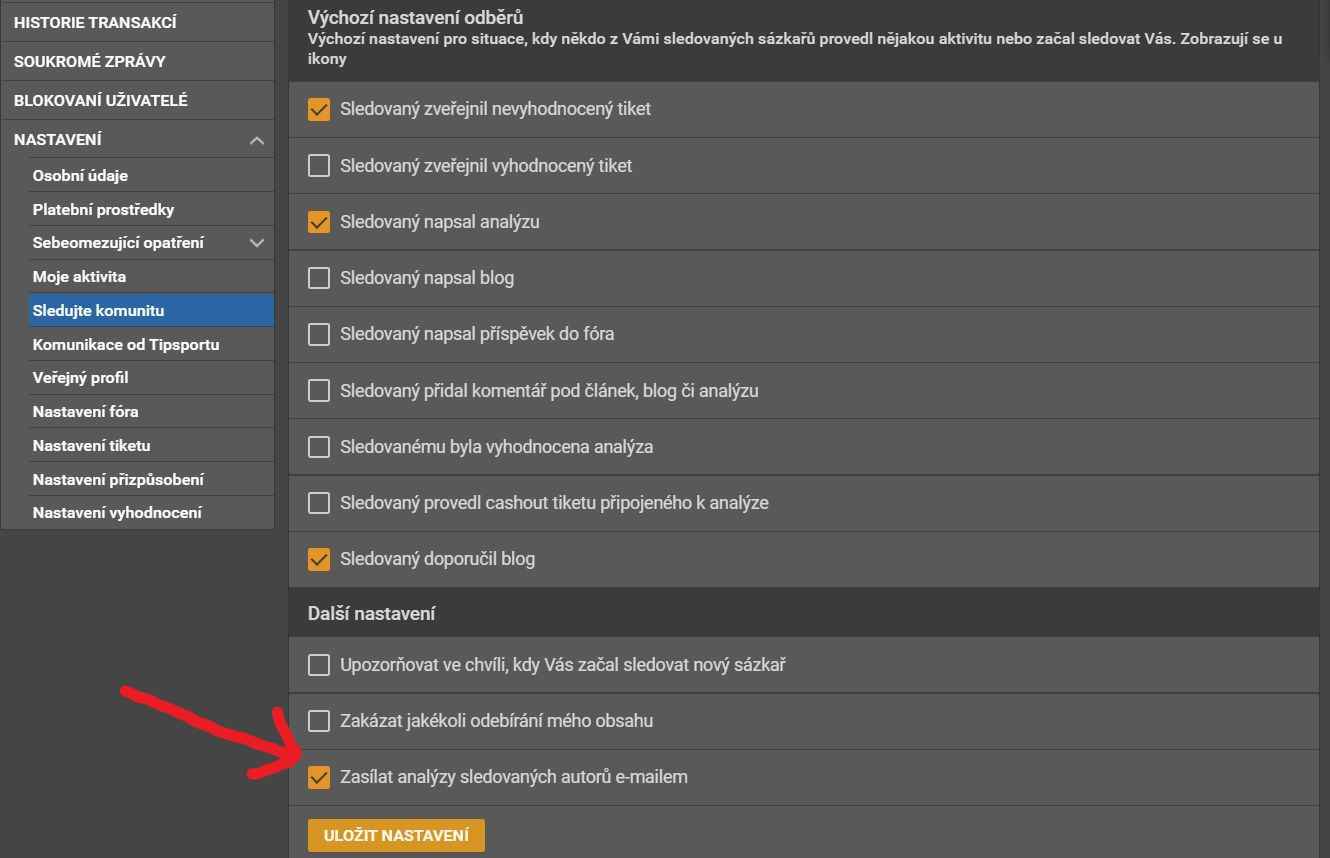
Task: Uncheck 'Sledovaný napsal analýzu' checkbox
Action: click(x=319, y=222)
